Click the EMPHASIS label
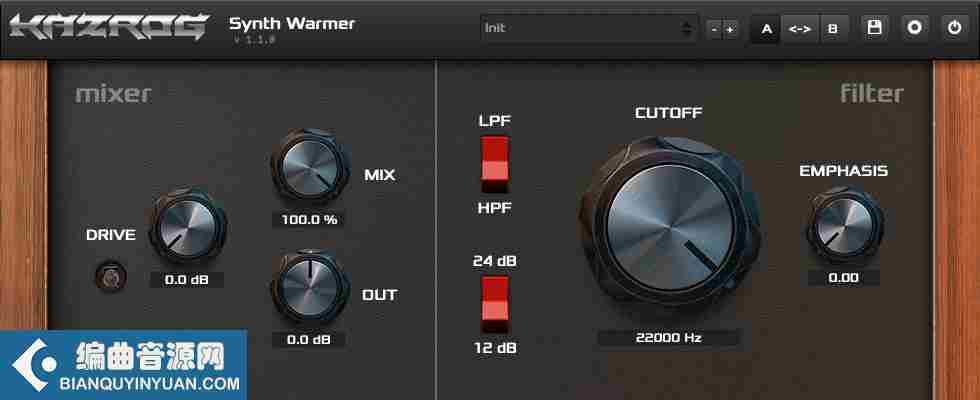Viewport: 980px width, 400px height. (x=844, y=171)
